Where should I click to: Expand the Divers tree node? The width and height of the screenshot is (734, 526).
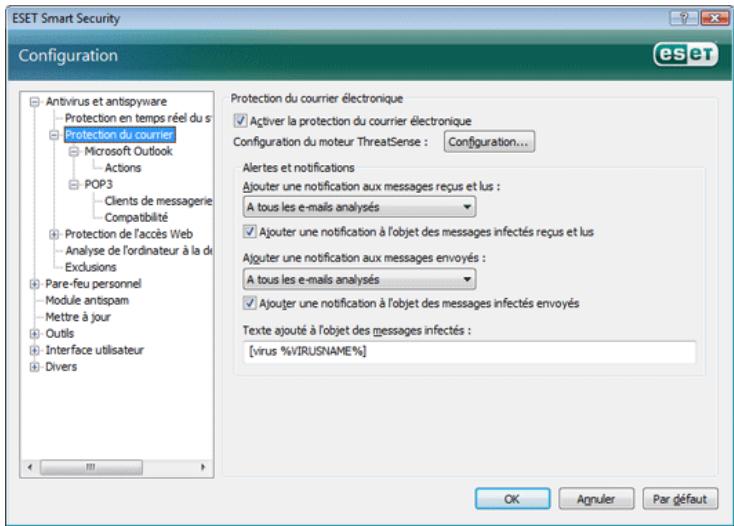click(x=34, y=367)
